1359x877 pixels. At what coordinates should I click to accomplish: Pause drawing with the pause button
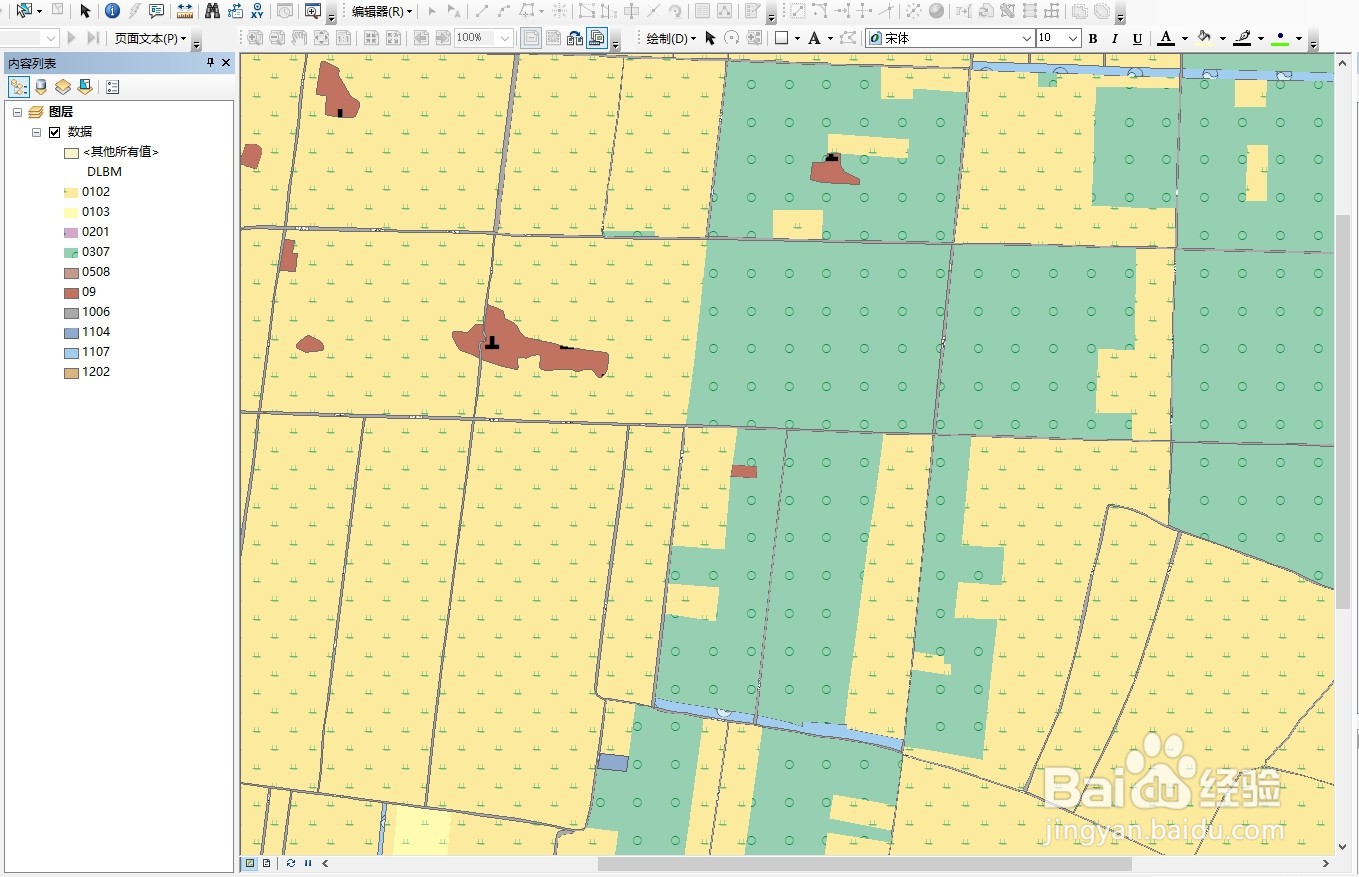coord(307,862)
